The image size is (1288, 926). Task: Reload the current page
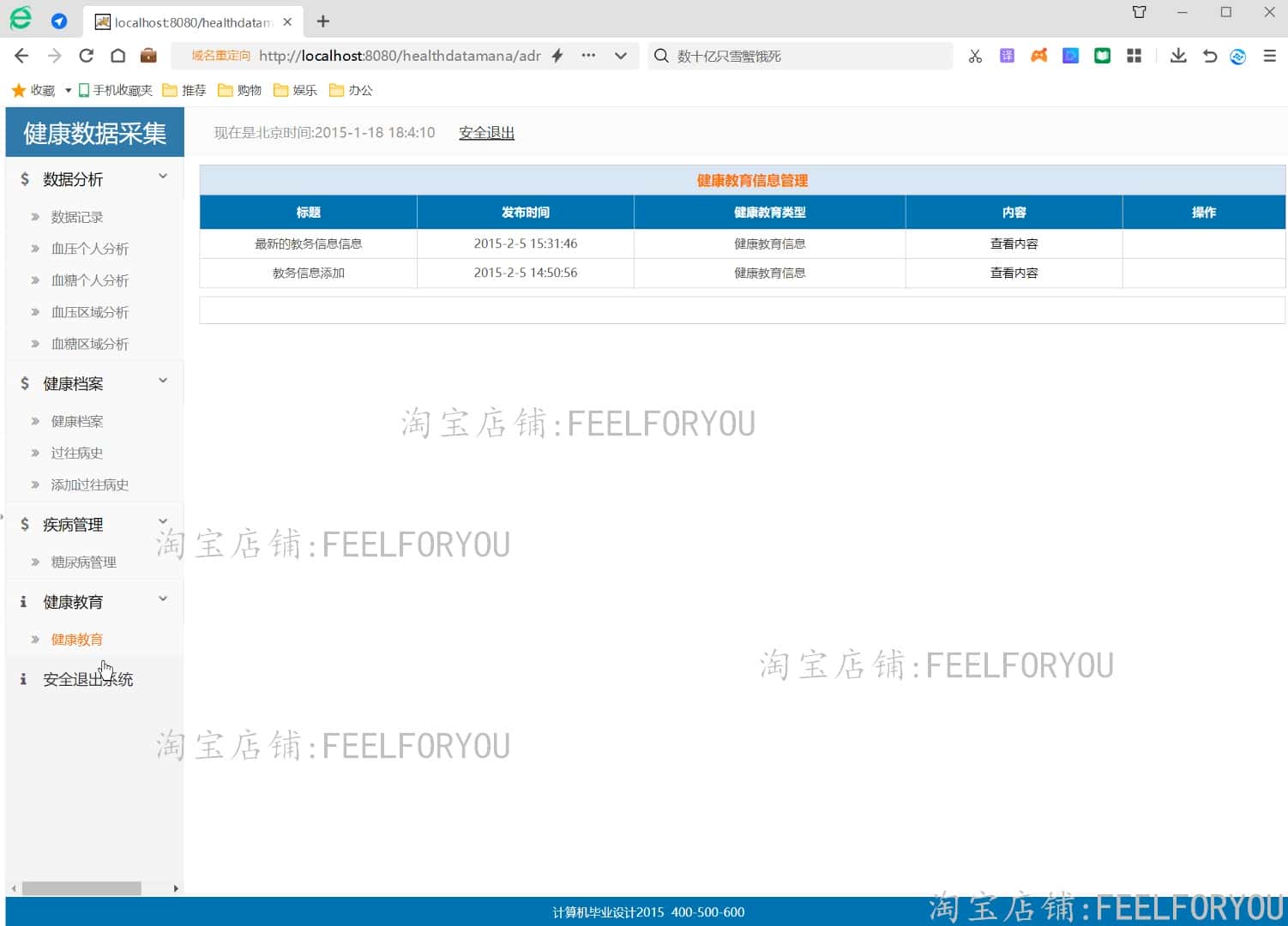coord(86,56)
